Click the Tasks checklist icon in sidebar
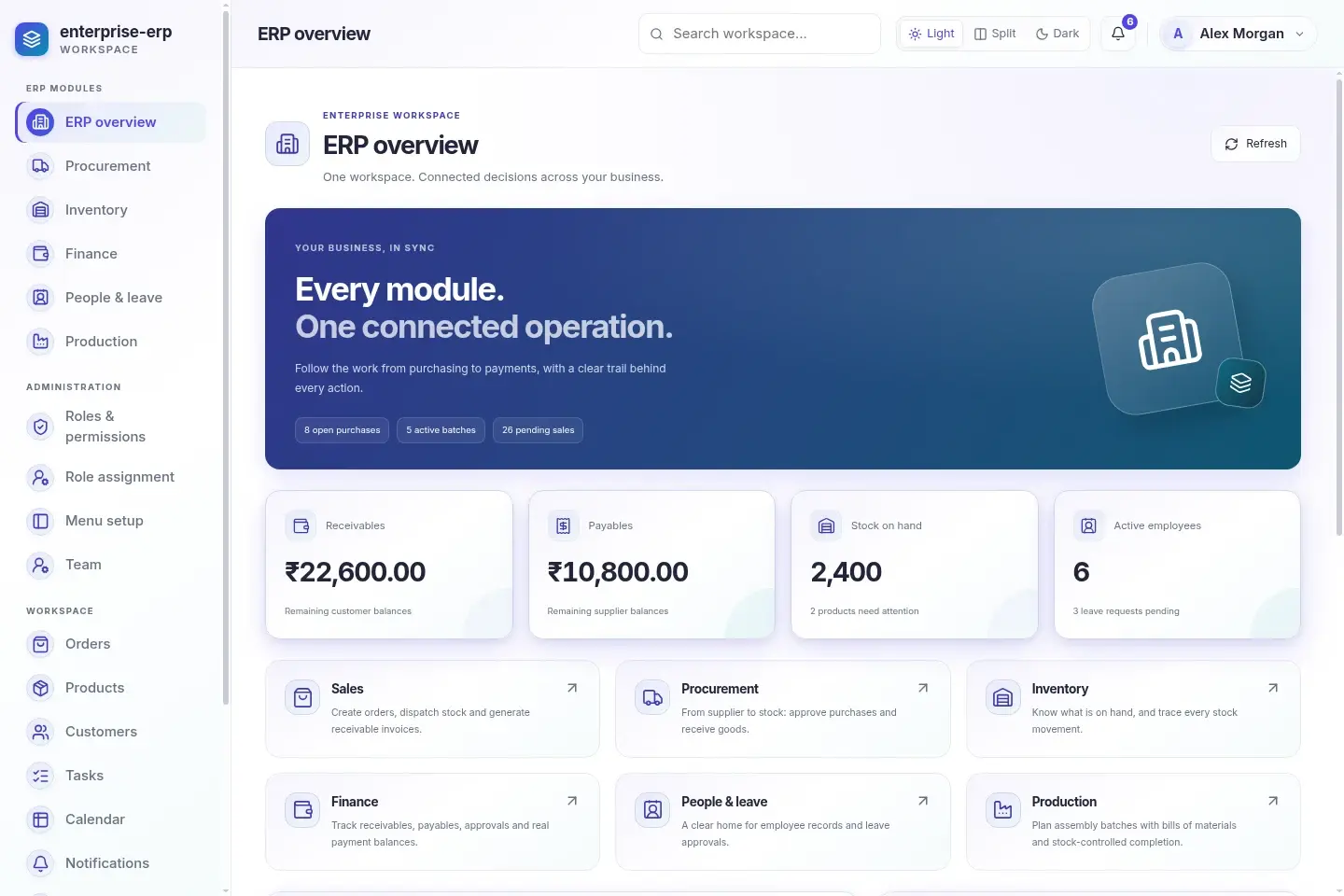 pos(40,776)
